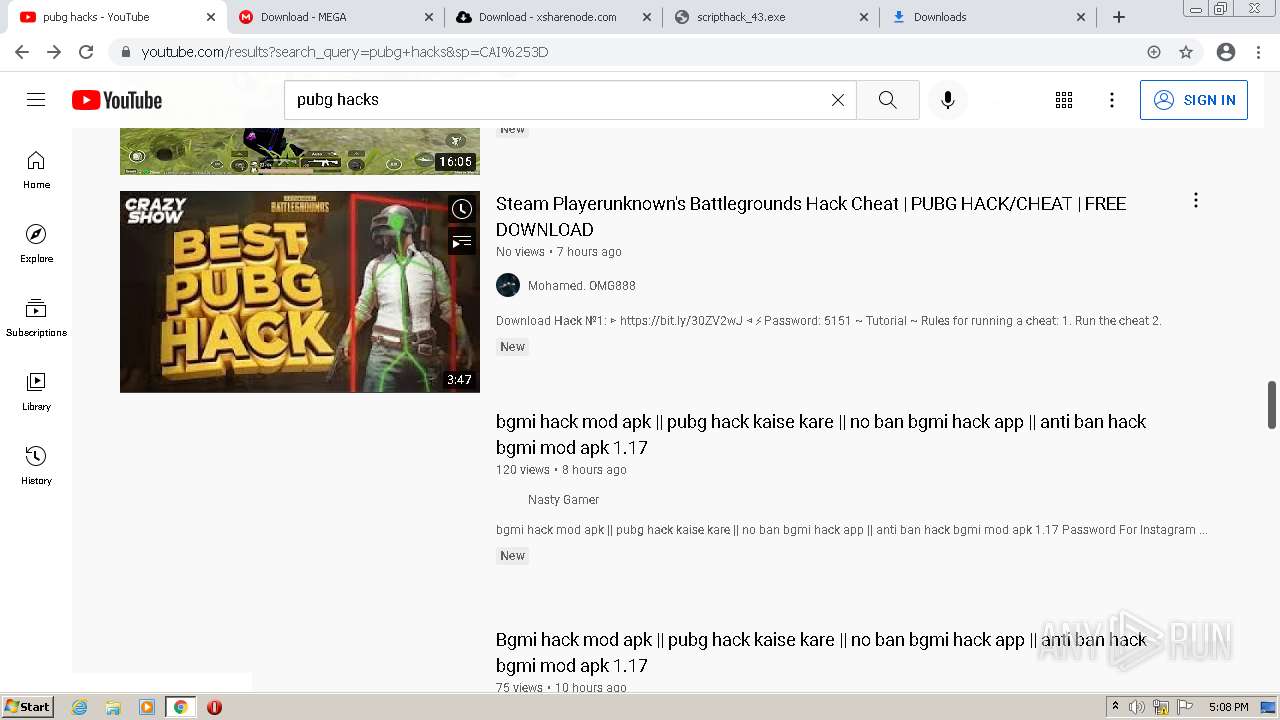This screenshot has width=1280, height=720.
Task: Go forward in browser
Action: click(x=54, y=52)
